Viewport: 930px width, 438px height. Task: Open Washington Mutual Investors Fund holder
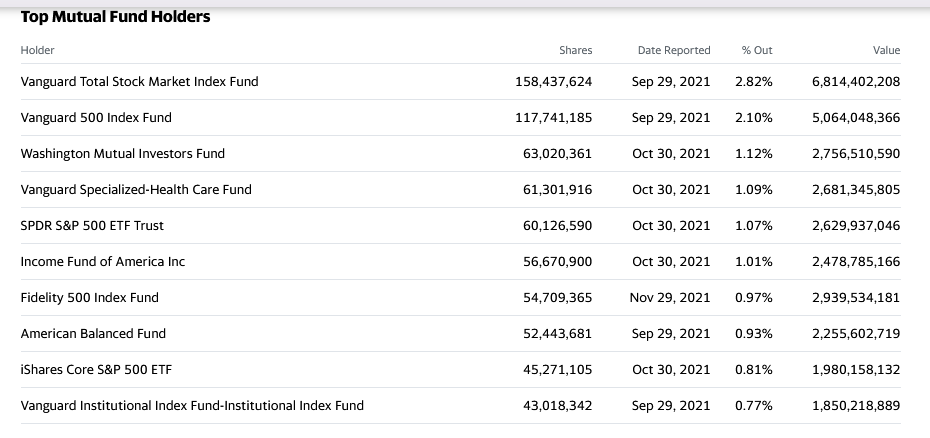pyautogui.click(x=123, y=154)
